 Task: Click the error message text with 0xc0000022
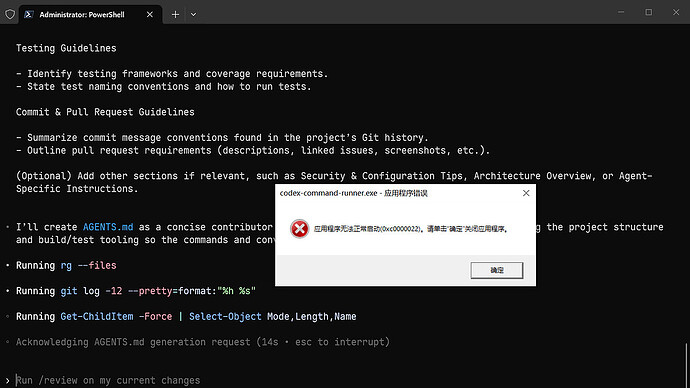tap(411, 229)
